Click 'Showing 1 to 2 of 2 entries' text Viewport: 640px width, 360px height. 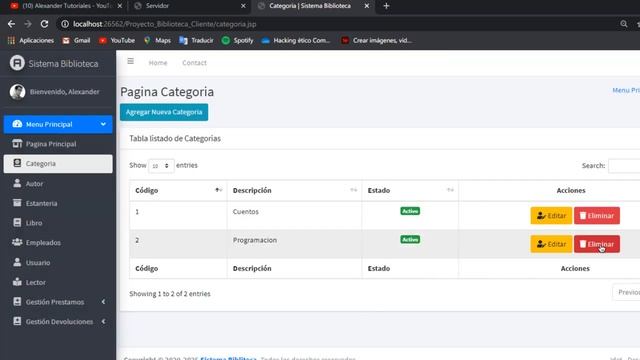(170, 293)
